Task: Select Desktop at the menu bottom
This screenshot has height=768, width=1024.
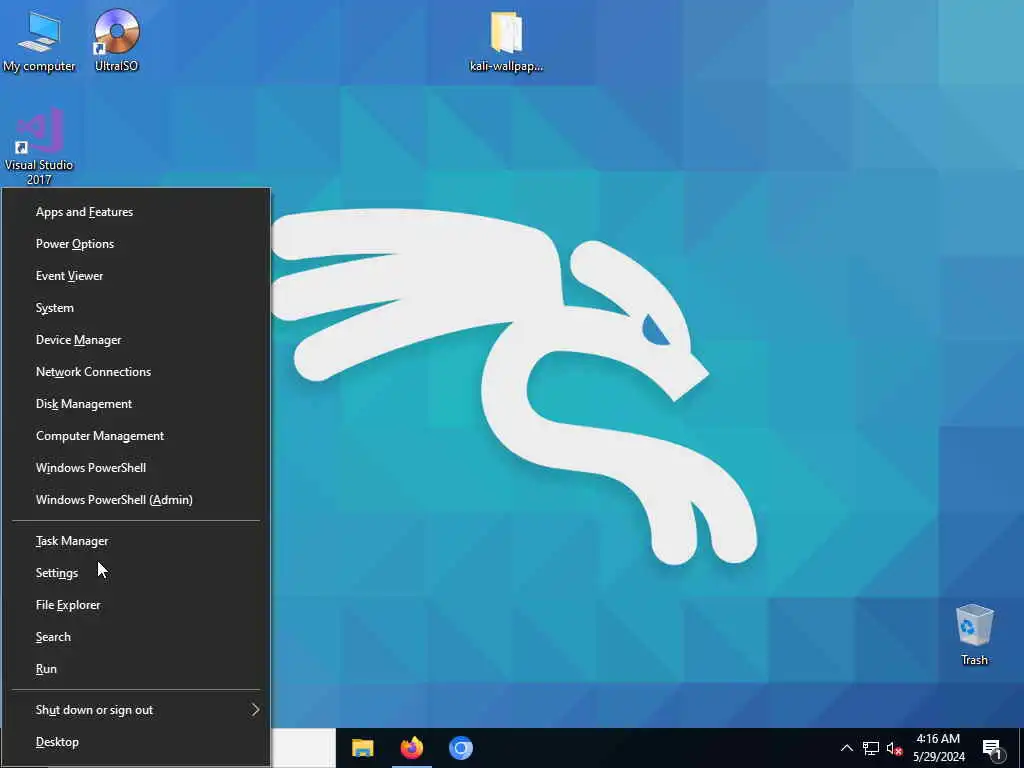Action: pyautogui.click(x=136, y=742)
